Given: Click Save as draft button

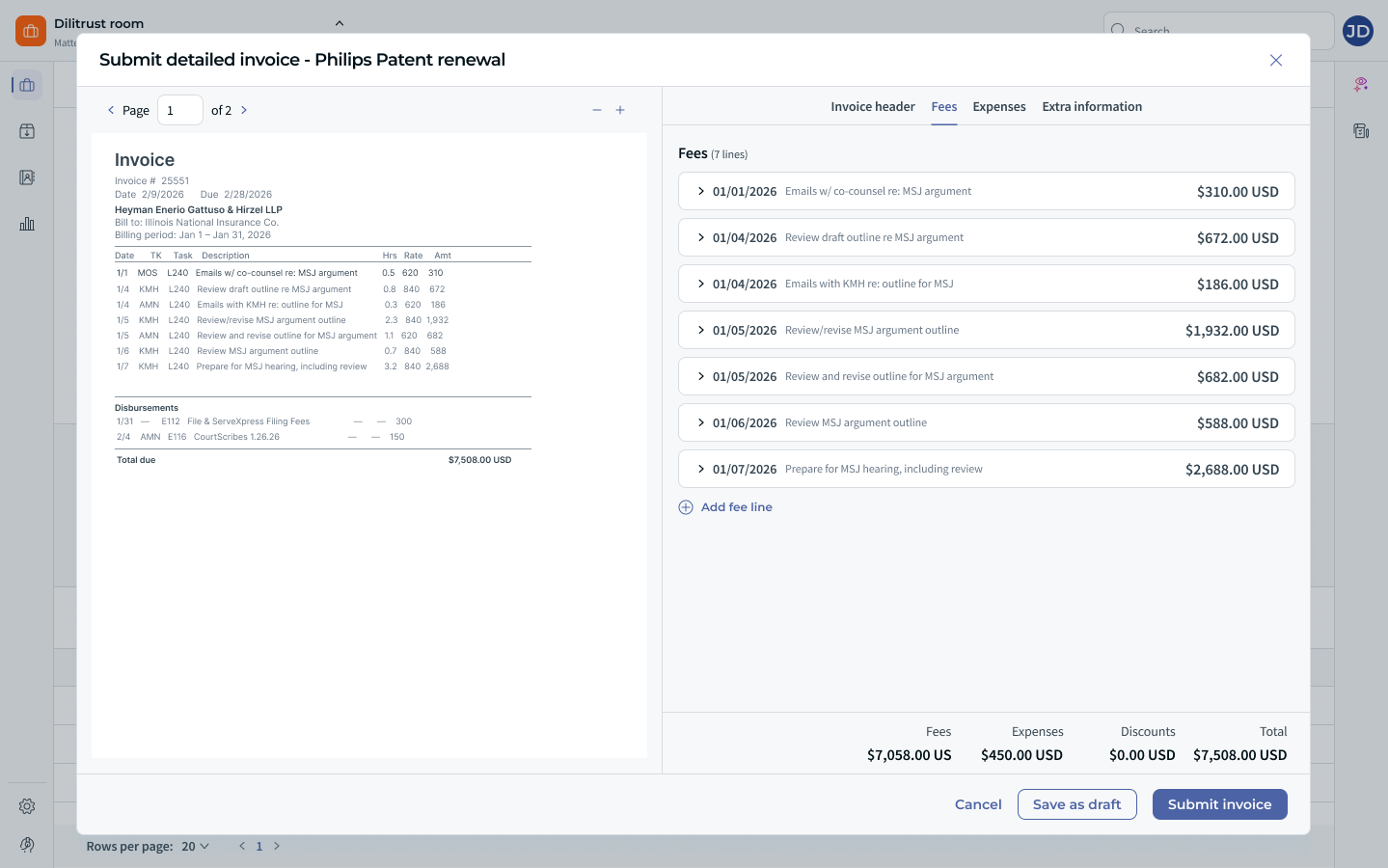Looking at the screenshot, I should click(x=1077, y=804).
